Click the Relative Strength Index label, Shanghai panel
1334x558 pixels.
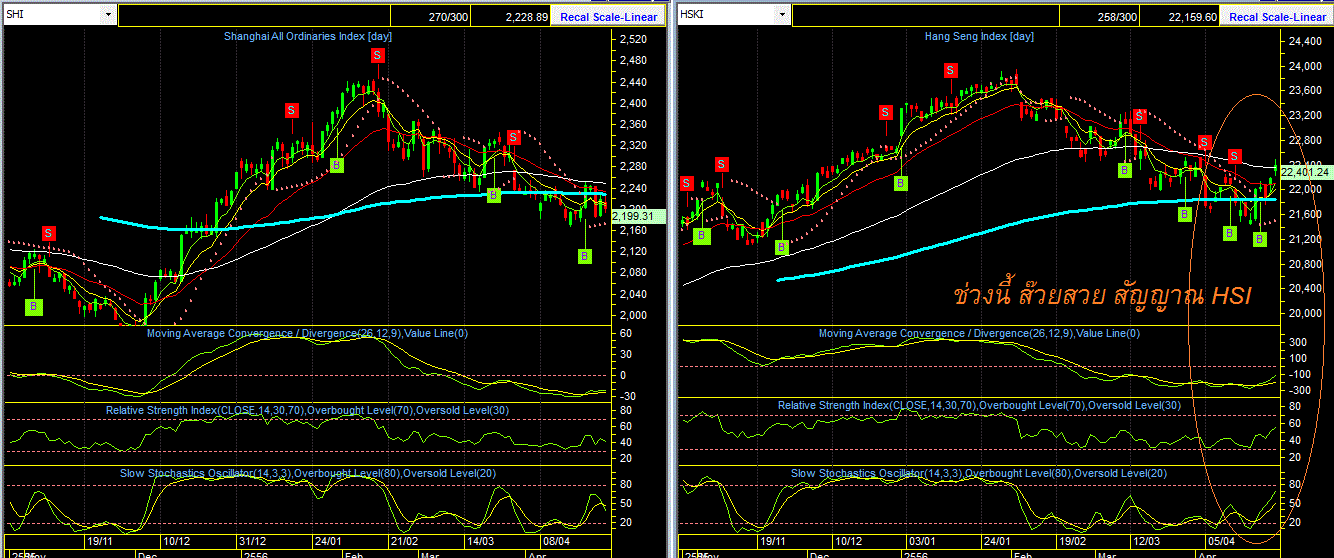click(308, 409)
